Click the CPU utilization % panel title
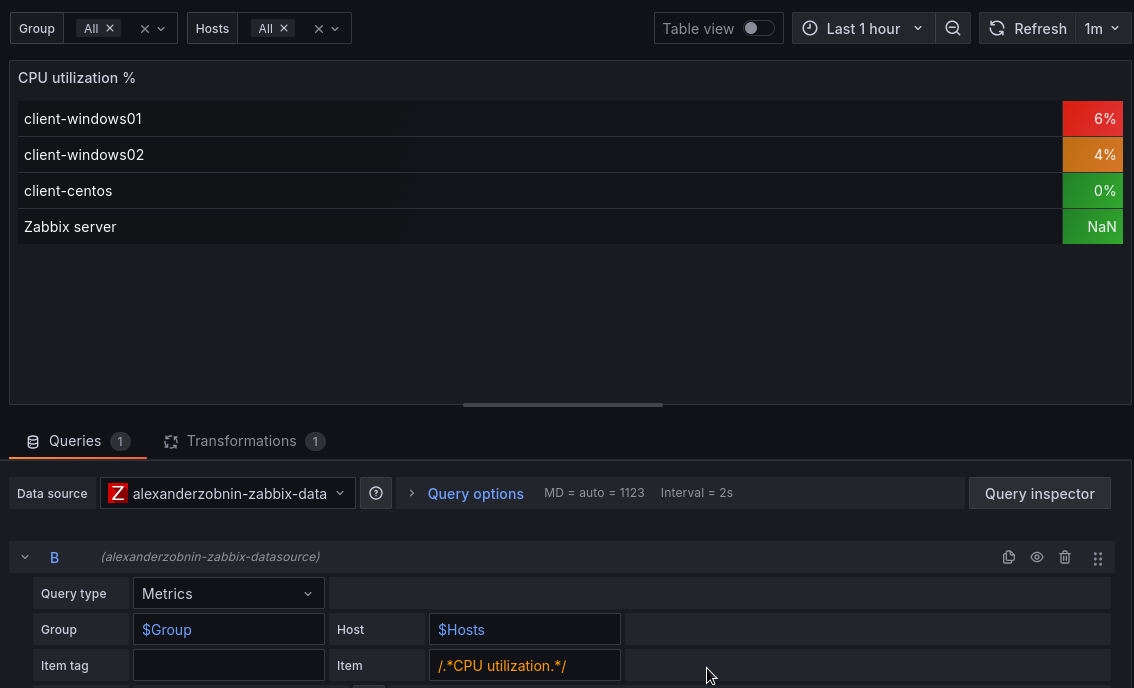 click(77, 78)
